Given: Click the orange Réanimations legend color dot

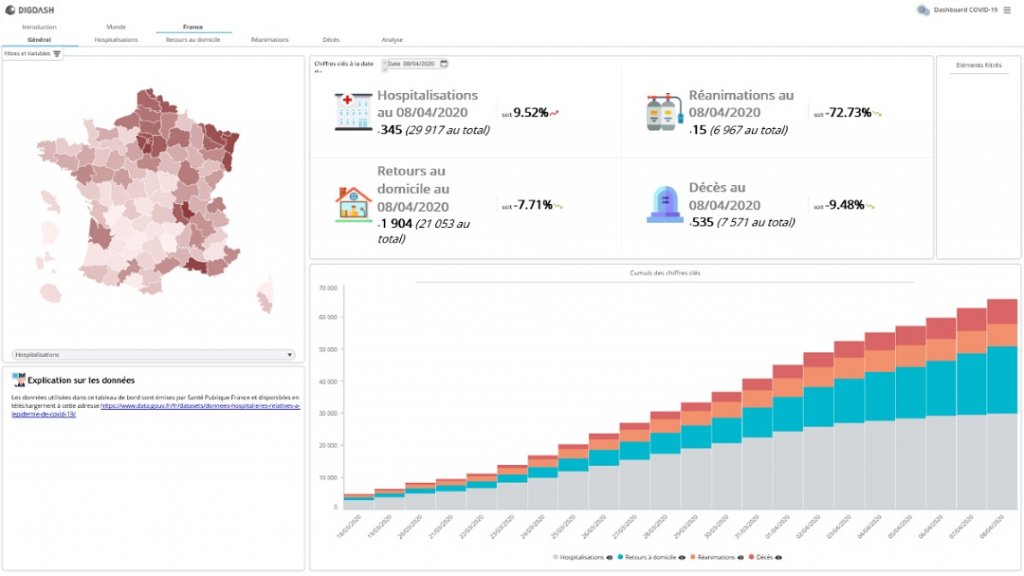Looking at the screenshot, I should [693, 558].
